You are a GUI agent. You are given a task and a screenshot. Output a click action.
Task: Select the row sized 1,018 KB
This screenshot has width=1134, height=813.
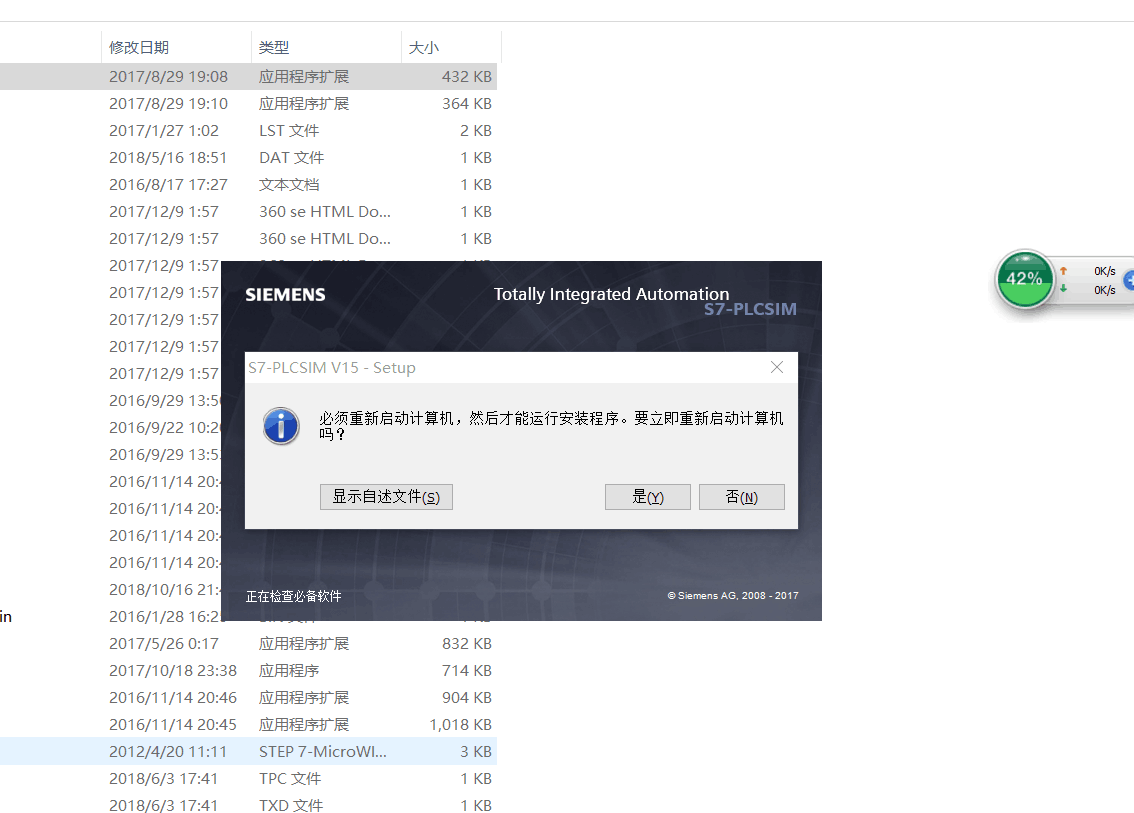tap(248, 725)
